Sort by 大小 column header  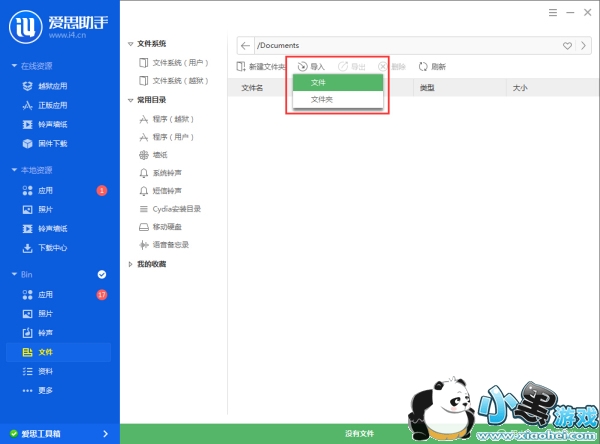pyautogui.click(x=520, y=88)
